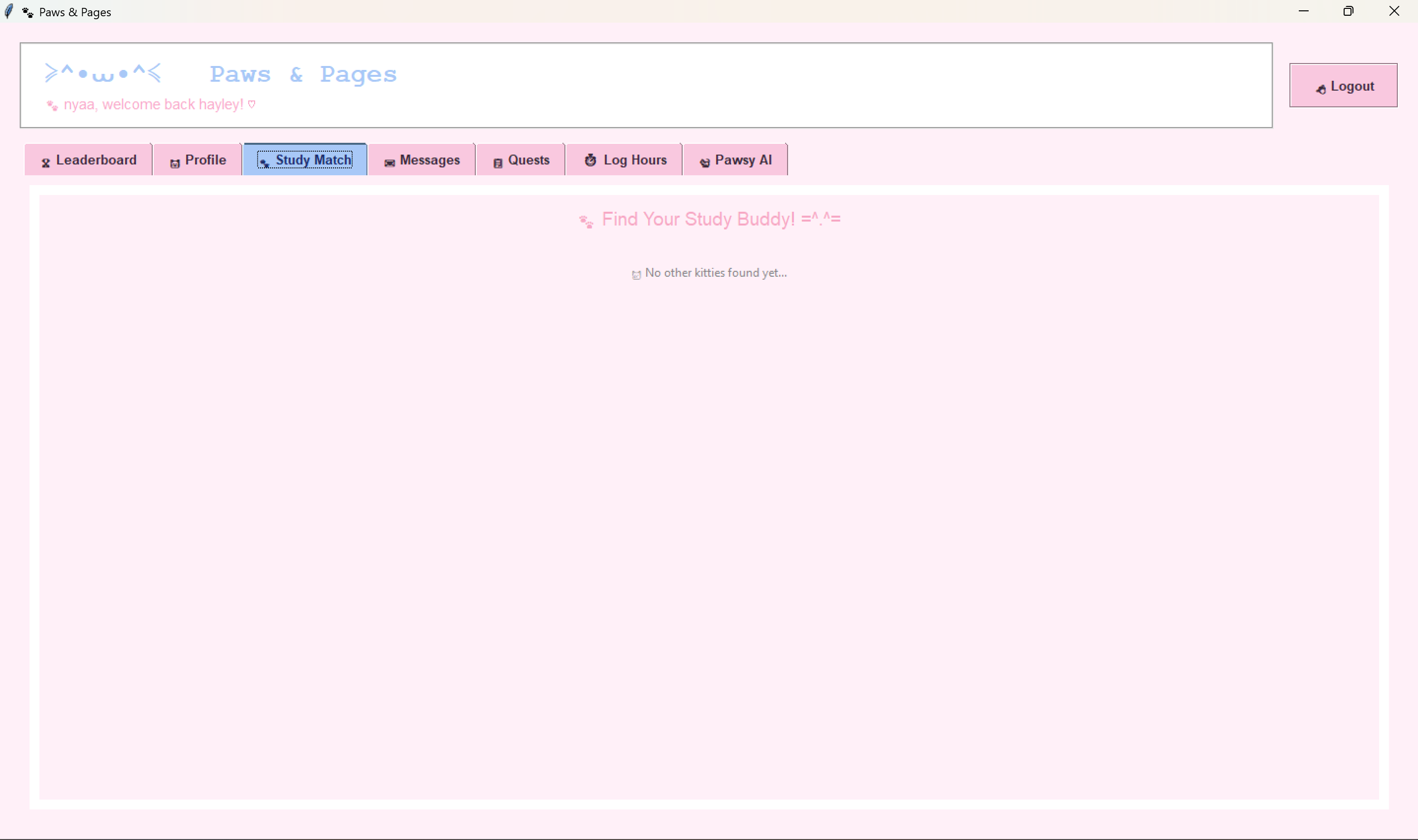
Task: Click the envelope icon on Messages tab
Action: coord(390,163)
